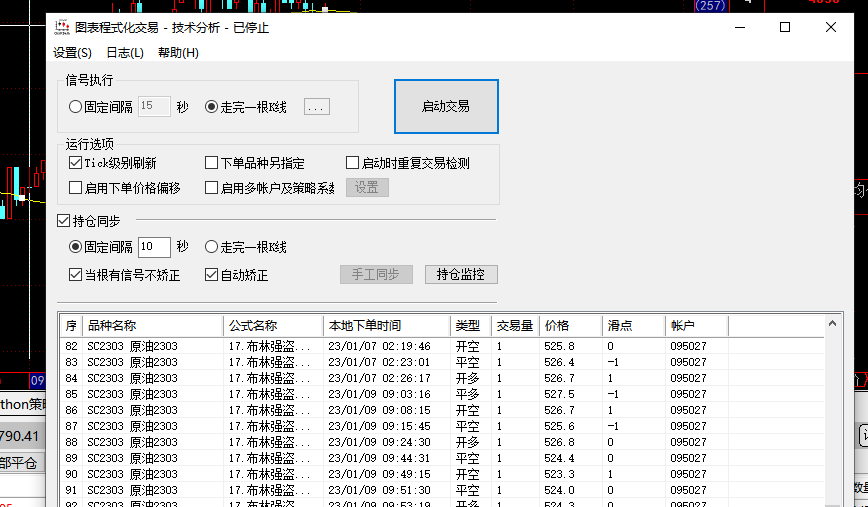Image resolution: width=868 pixels, height=507 pixels.
Task: Open the 设置(S) menu
Action: 72,53
